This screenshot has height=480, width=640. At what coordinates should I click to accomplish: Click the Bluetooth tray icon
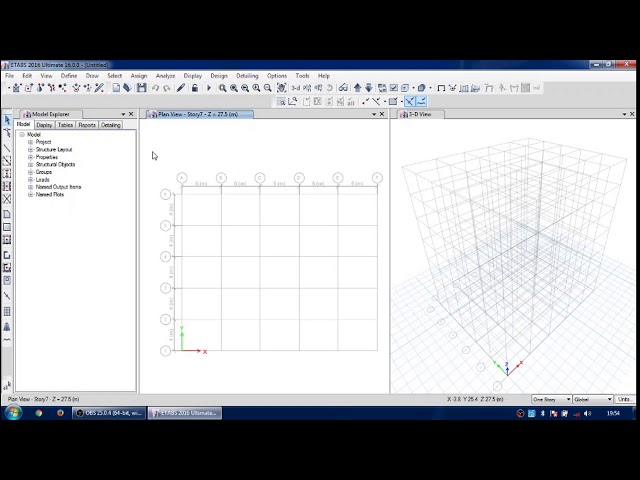point(542,413)
